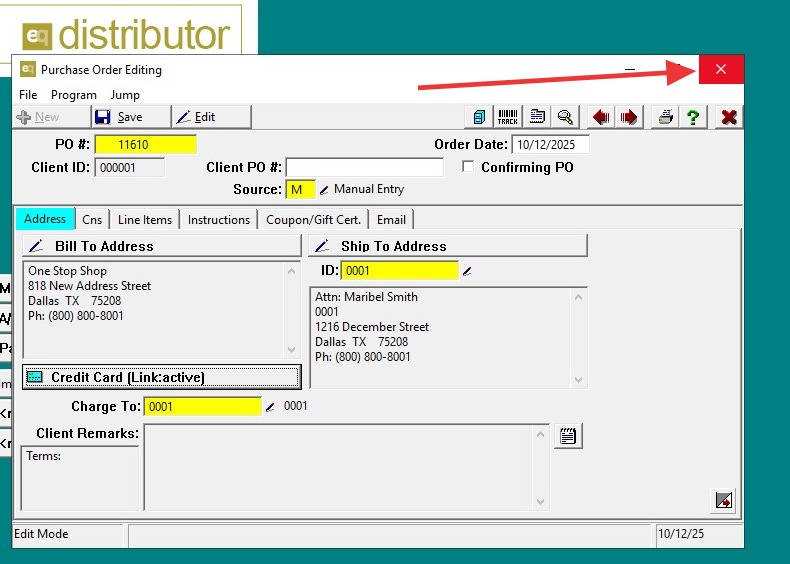Viewport: 790px width, 564px height.
Task: Click the Bill To scrollbar down arrow
Action: 291,349
